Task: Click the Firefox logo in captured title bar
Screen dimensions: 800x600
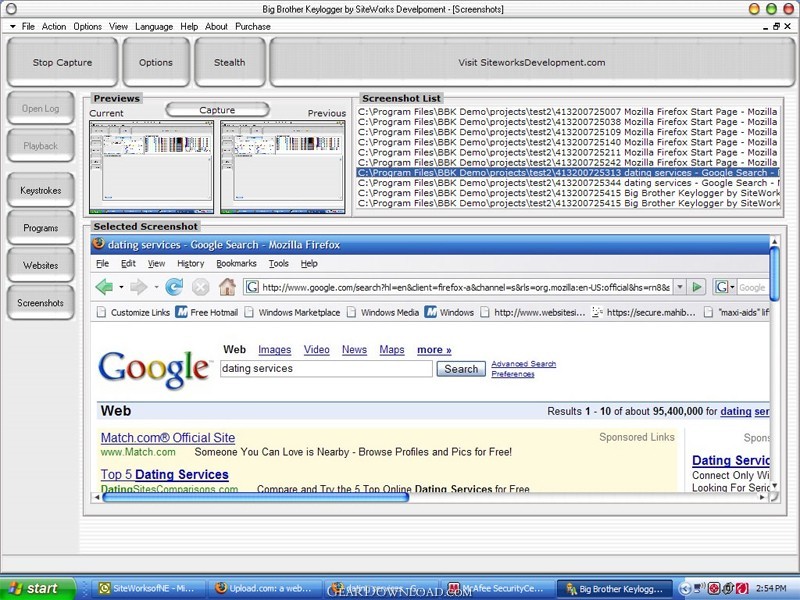Action: point(99,244)
